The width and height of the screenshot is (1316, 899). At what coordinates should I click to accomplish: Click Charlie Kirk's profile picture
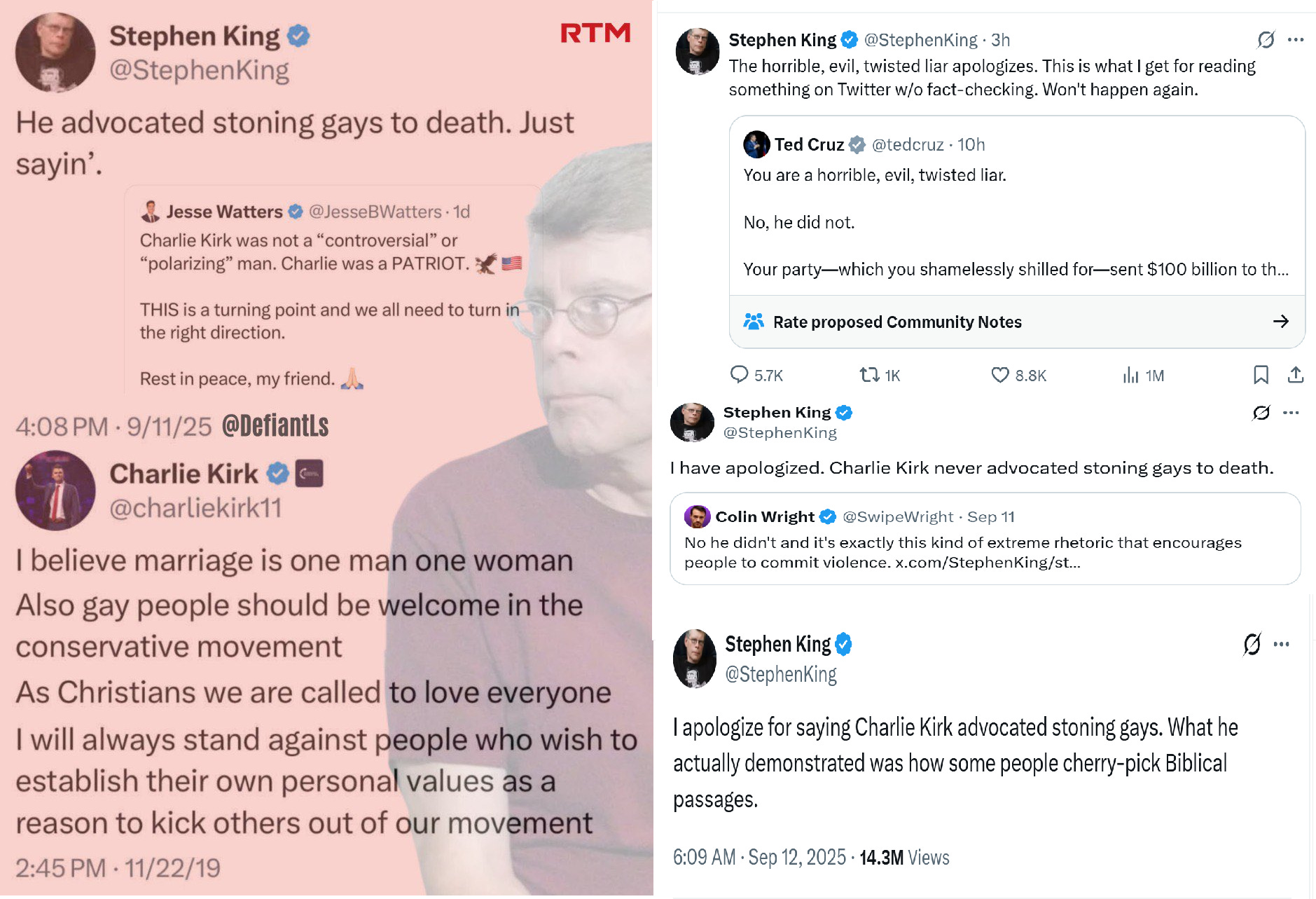[x=55, y=490]
